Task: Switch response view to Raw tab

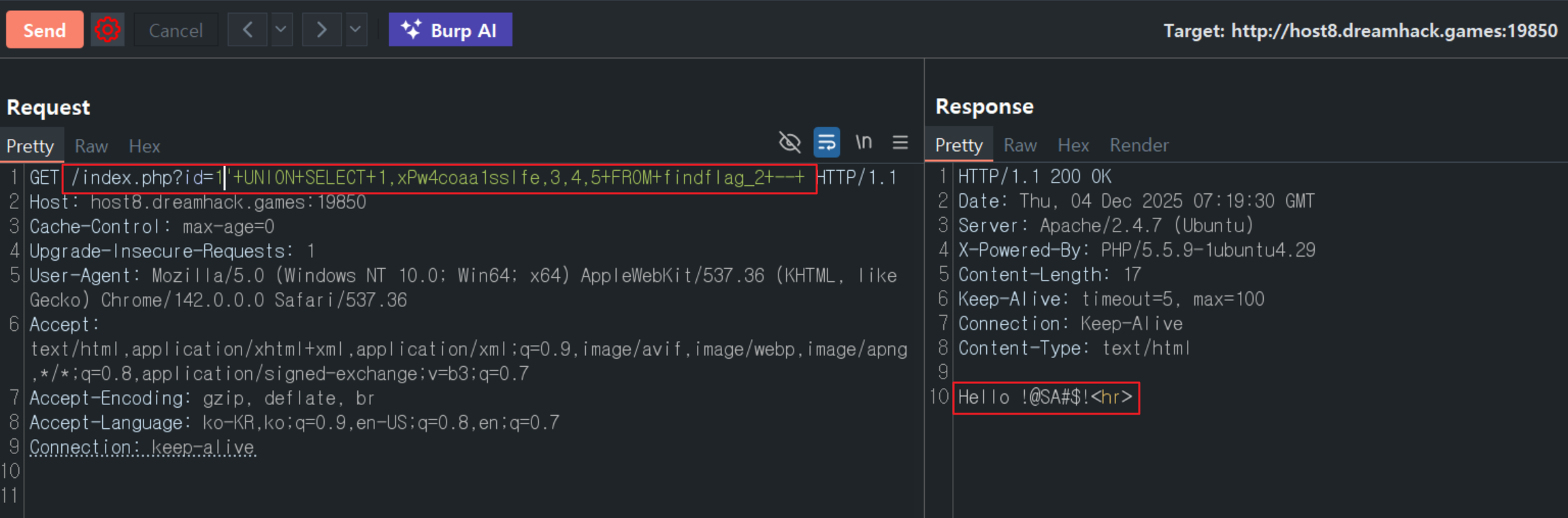Action: coord(1020,145)
